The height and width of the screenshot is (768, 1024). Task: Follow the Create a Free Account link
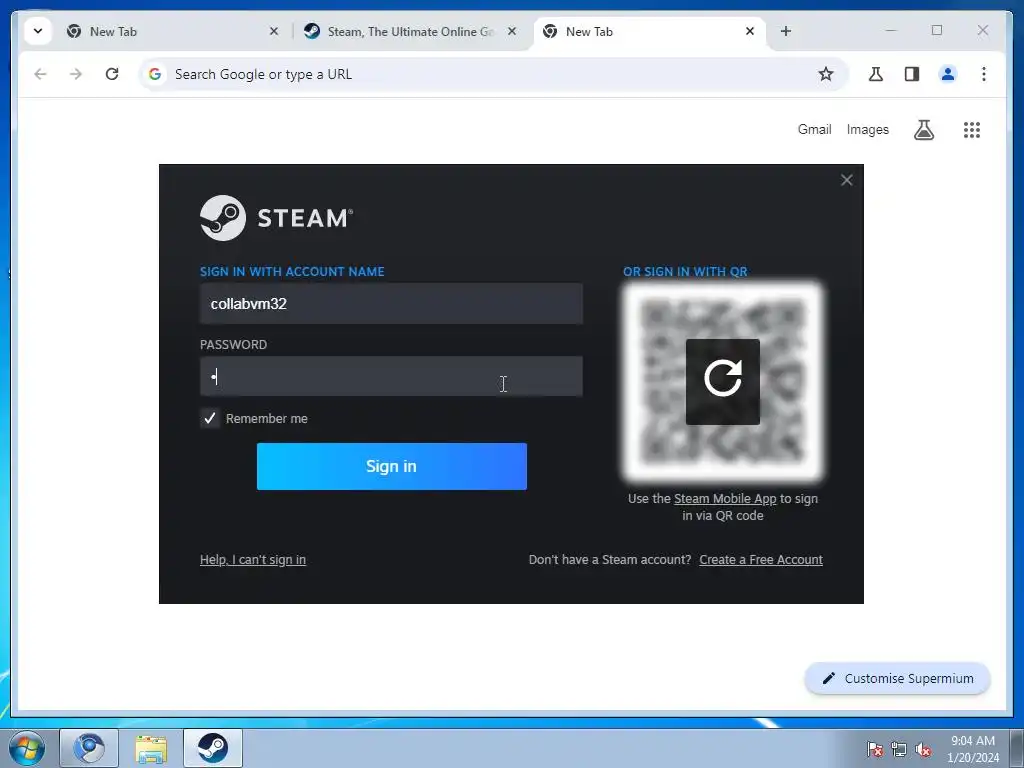[x=761, y=560]
